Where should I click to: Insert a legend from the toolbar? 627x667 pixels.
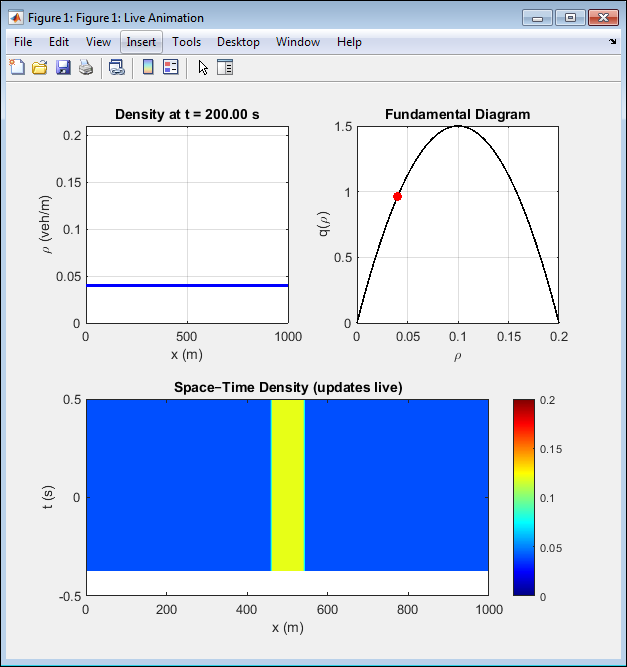170,67
